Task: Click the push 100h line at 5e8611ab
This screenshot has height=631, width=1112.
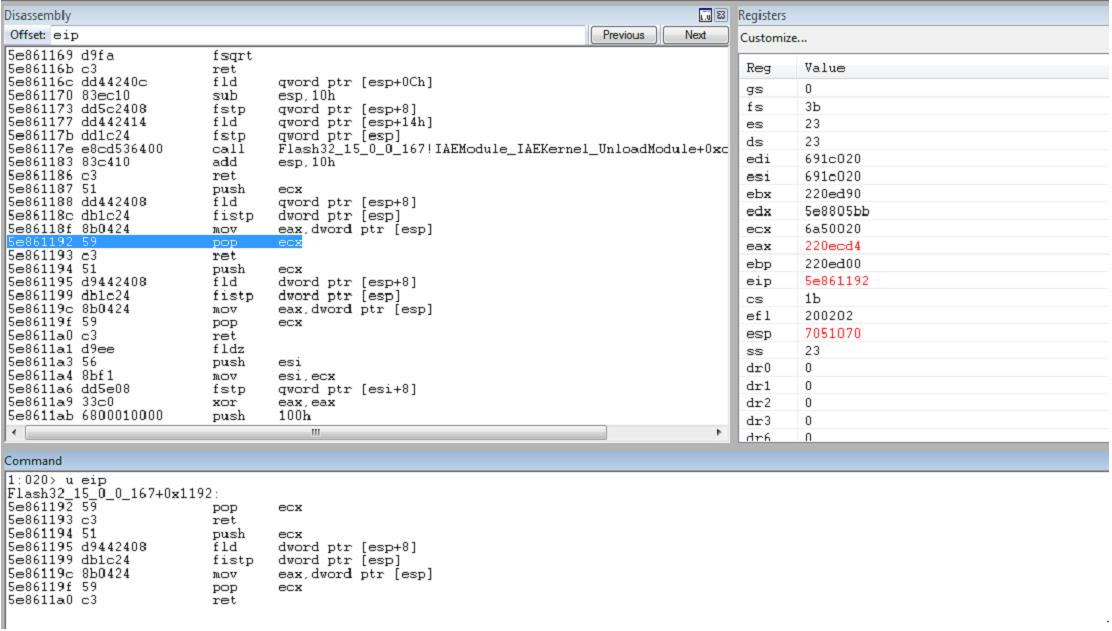Action: click(x=159, y=415)
